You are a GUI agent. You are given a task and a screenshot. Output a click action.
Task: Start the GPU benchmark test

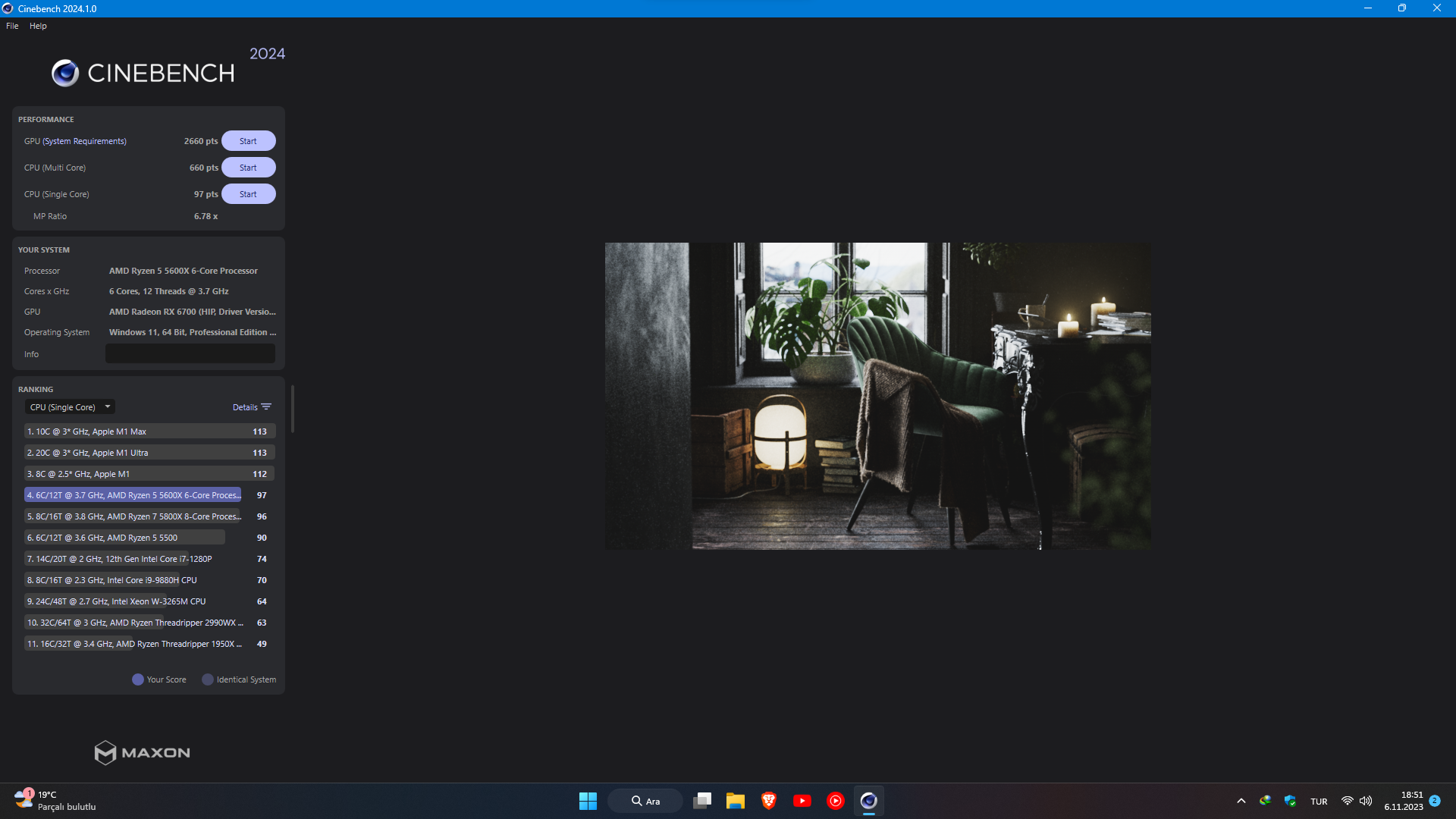248,141
